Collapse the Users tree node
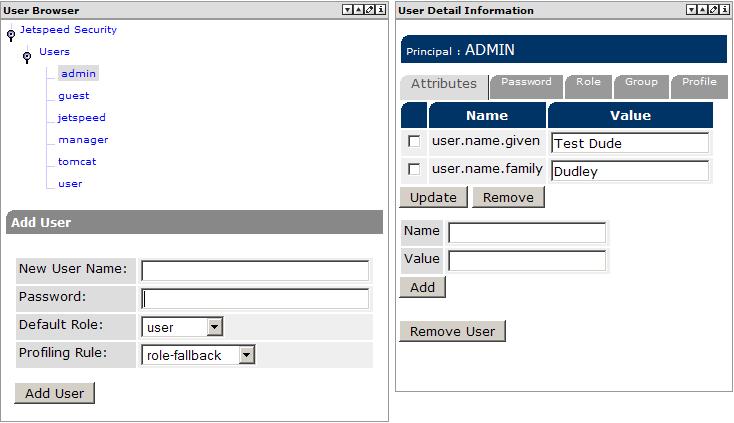Screen dimensions: 734x423 click(27, 55)
